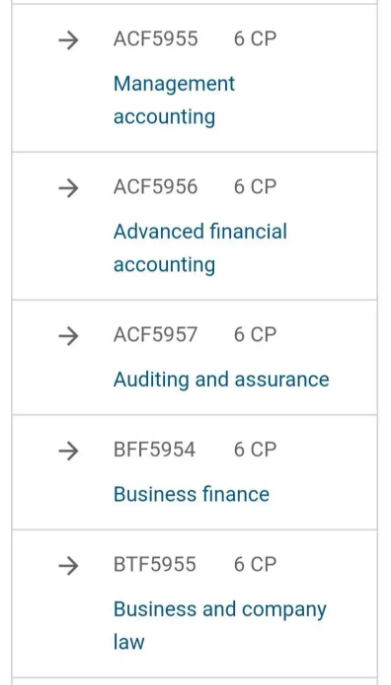
Task: Click the arrow icon beside ACF5955
Action: [69, 41]
